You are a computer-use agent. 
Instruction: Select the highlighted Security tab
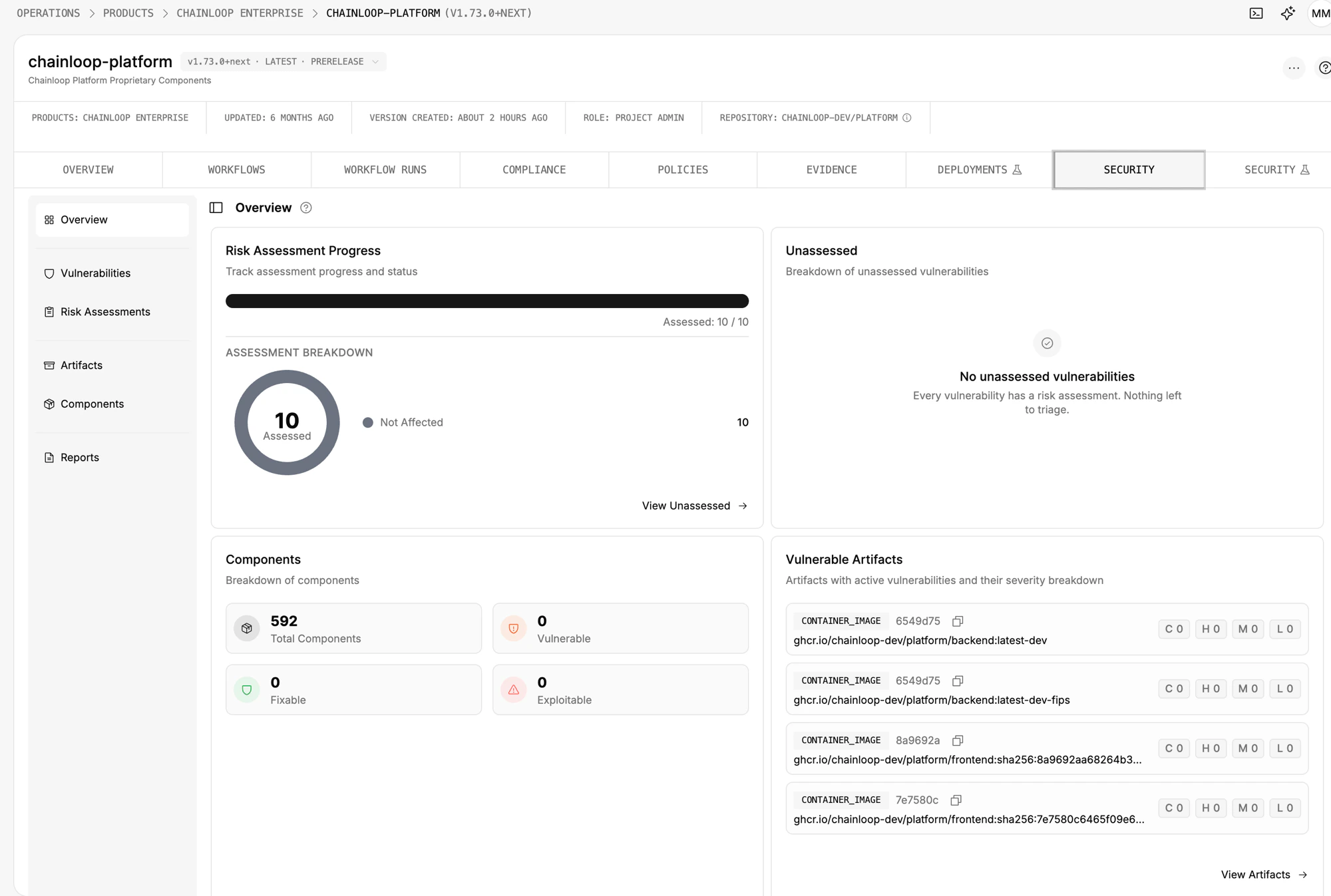click(1129, 170)
